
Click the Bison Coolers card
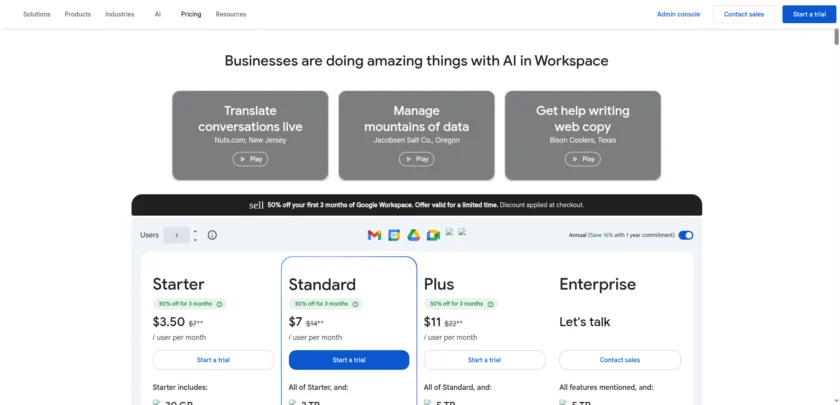[x=582, y=136]
